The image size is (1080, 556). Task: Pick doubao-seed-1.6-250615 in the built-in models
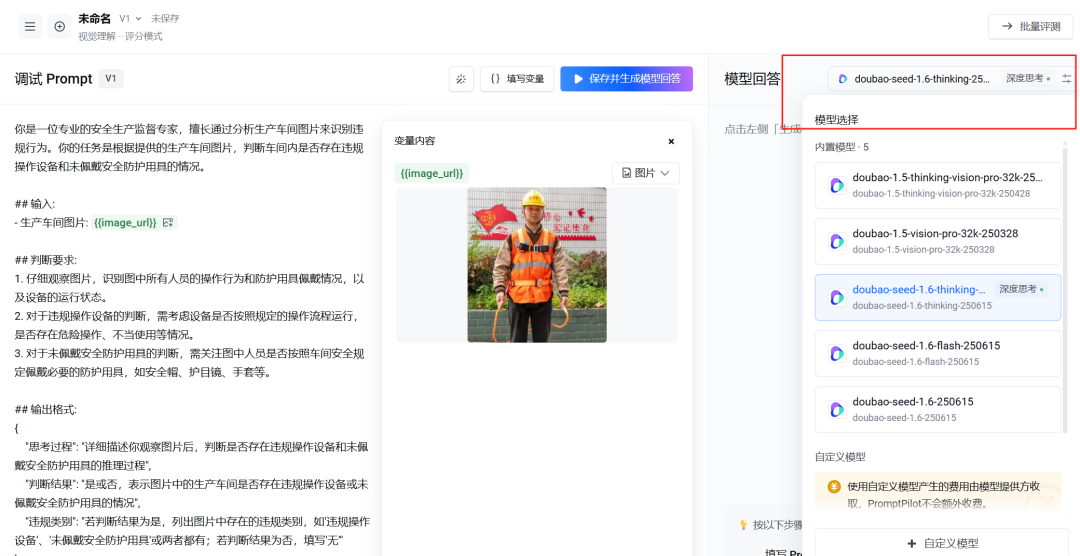(937, 409)
